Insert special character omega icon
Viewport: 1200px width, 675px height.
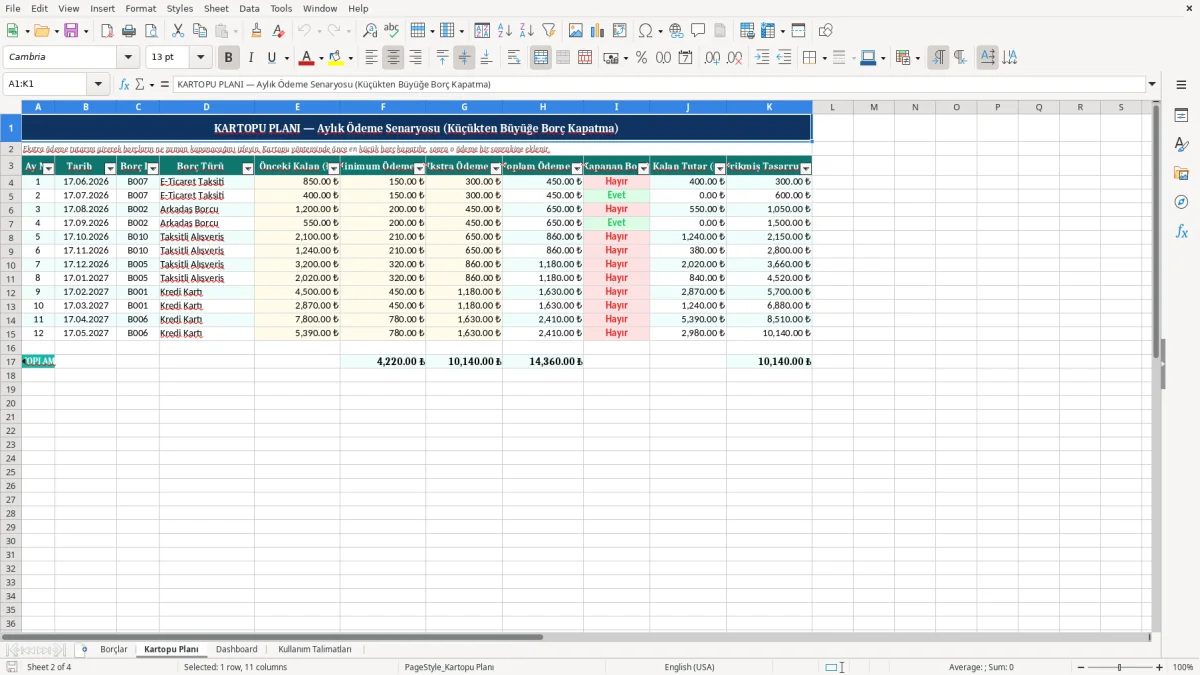(645, 31)
